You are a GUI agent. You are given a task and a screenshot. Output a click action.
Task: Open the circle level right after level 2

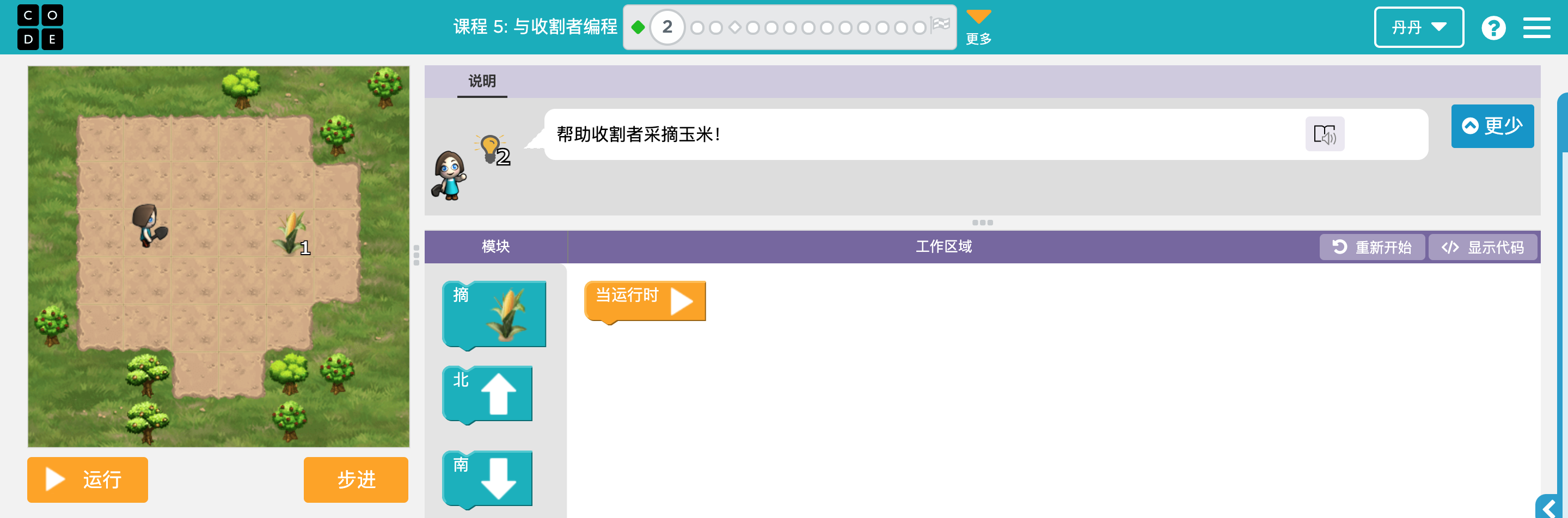pyautogui.click(x=697, y=28)
